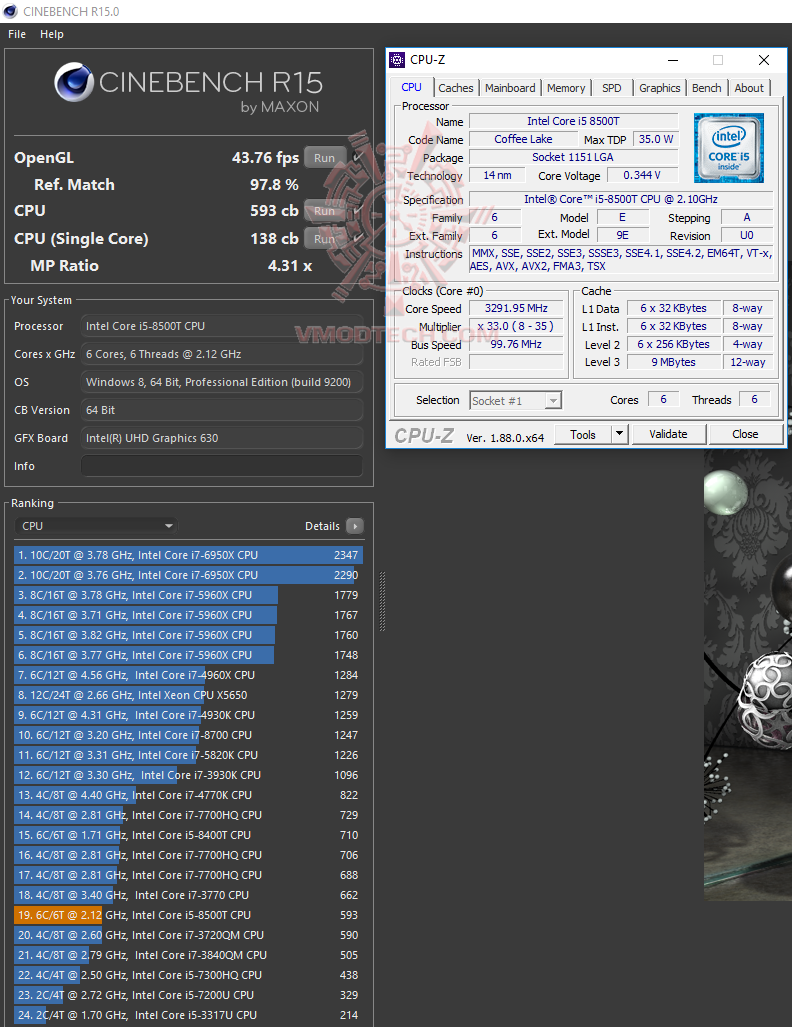The image size is (792, 1027).
Task: Click the Level 3 cache value 9 MBytes
Action: point(673,362)
